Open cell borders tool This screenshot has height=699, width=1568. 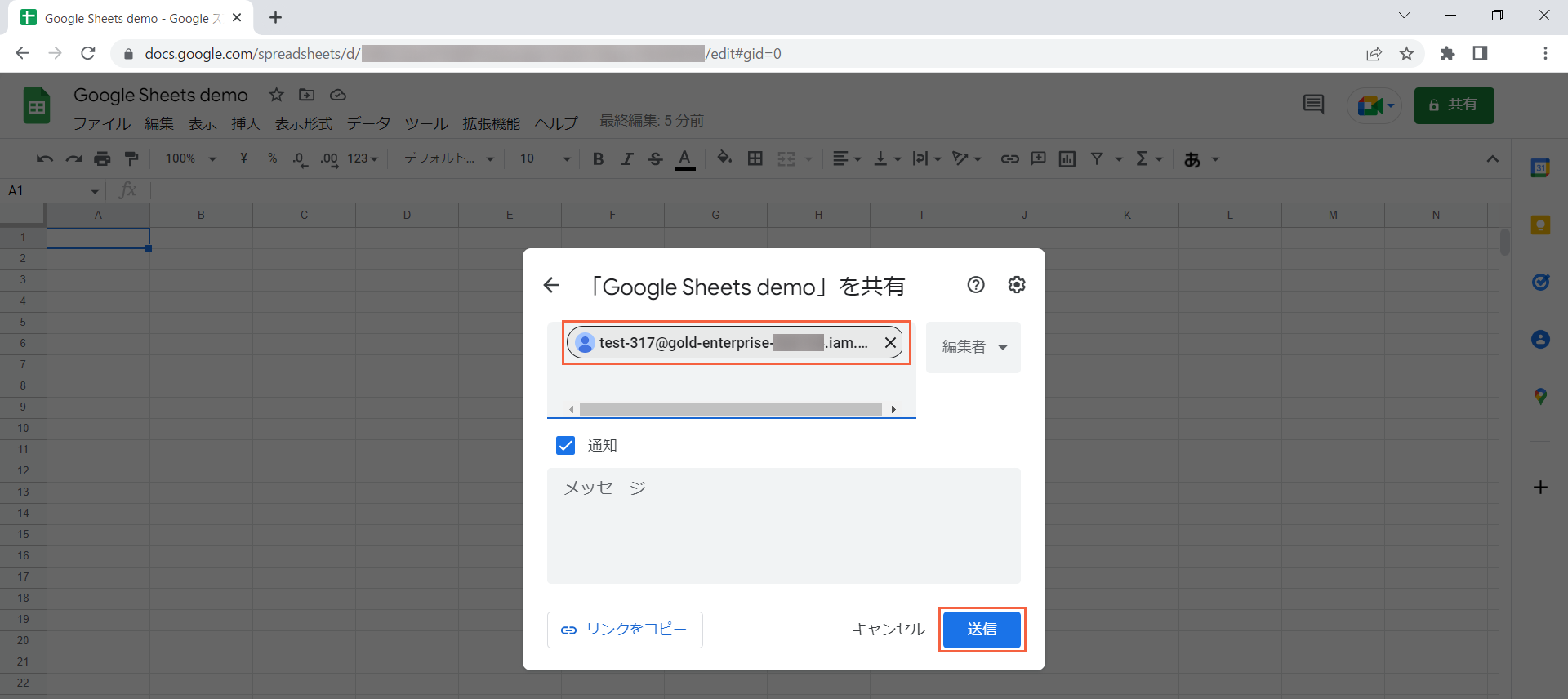click(755, 158)
